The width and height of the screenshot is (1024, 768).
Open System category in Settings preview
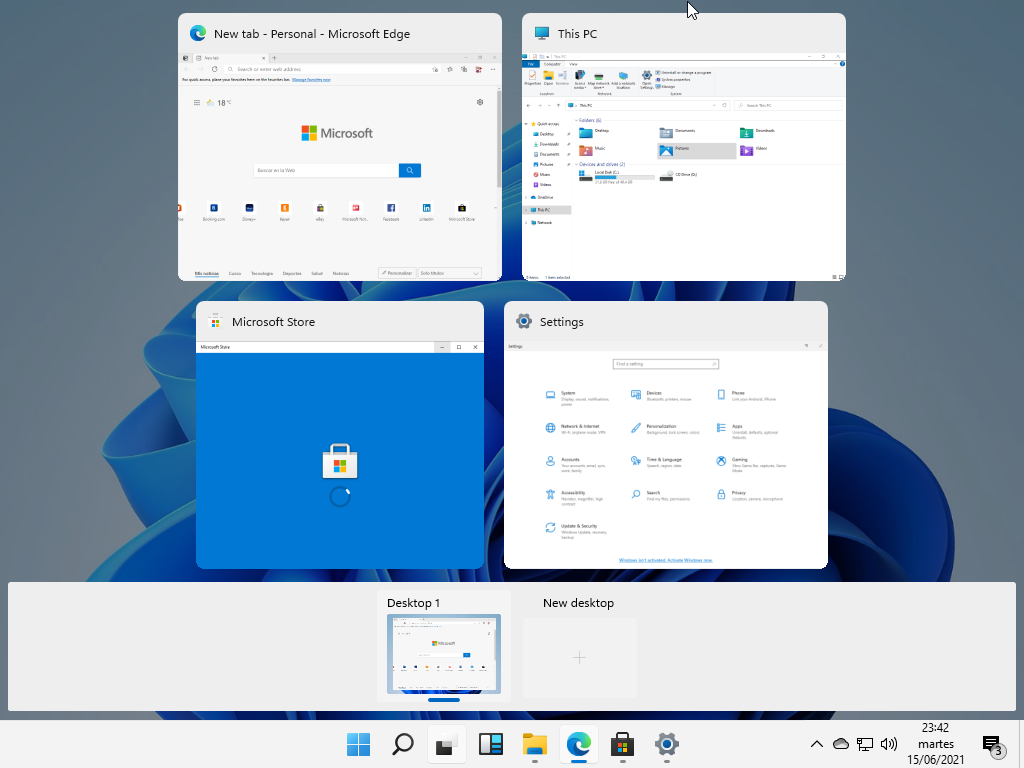(x=577, y=398)
